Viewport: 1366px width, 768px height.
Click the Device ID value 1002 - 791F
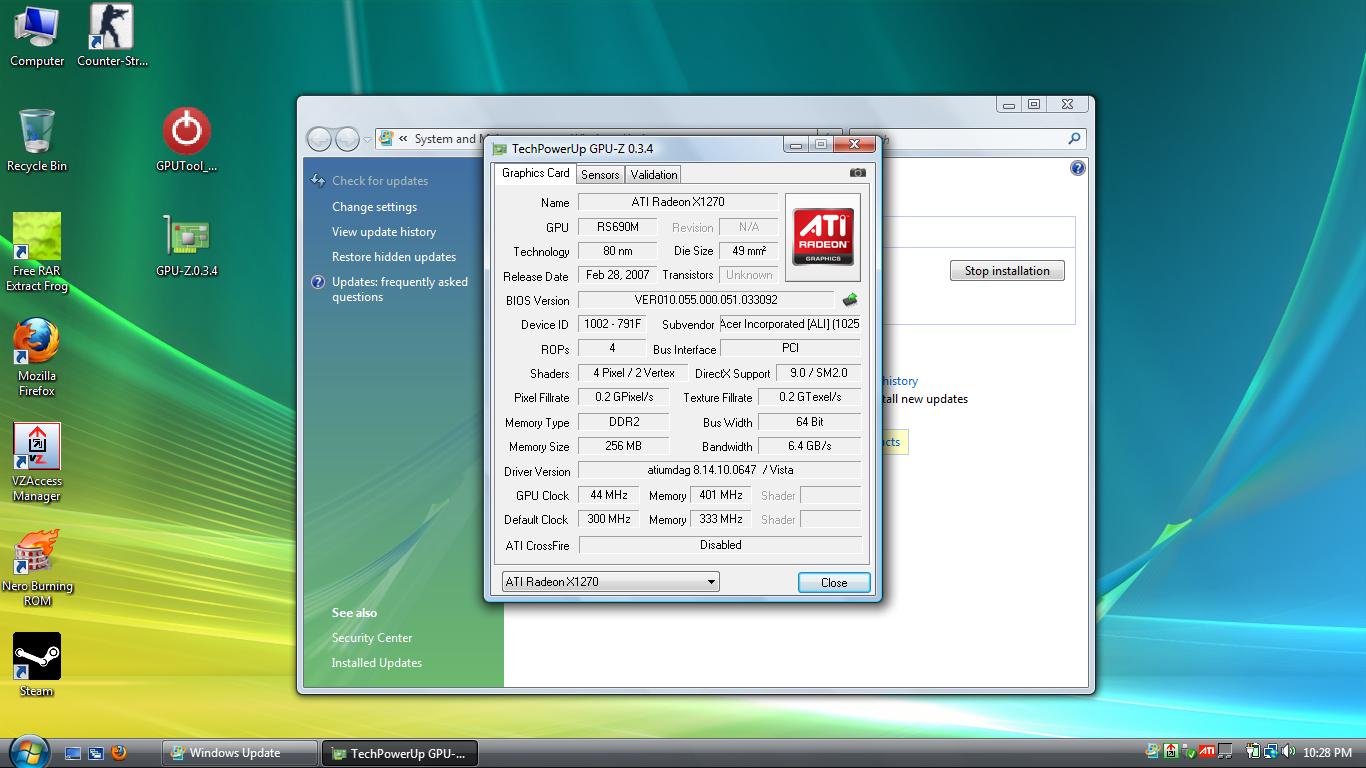[x=613, y=324]
